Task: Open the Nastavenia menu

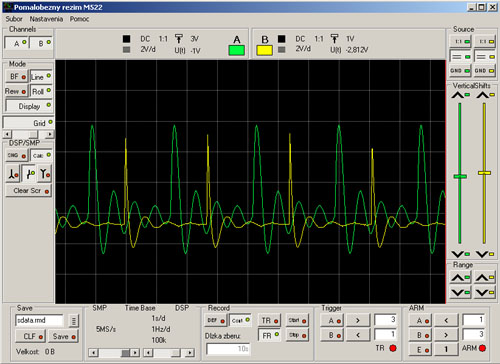Action: click(46, 19)
